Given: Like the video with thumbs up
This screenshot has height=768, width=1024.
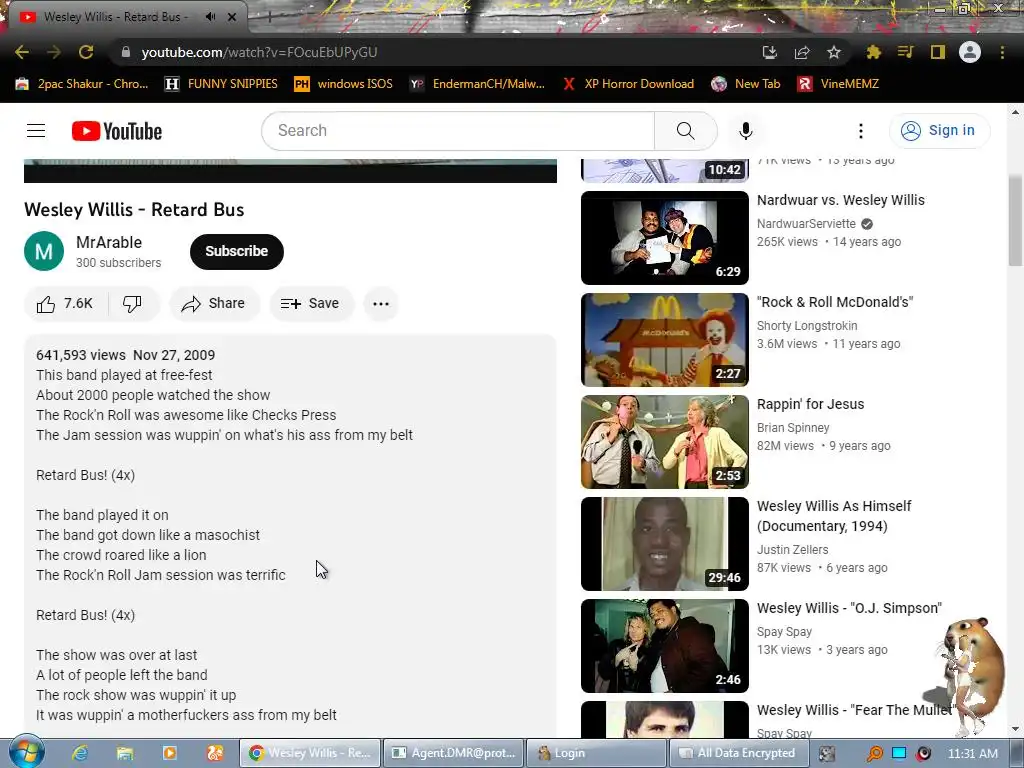Looking at the screenshot, I should coord(65,304).
